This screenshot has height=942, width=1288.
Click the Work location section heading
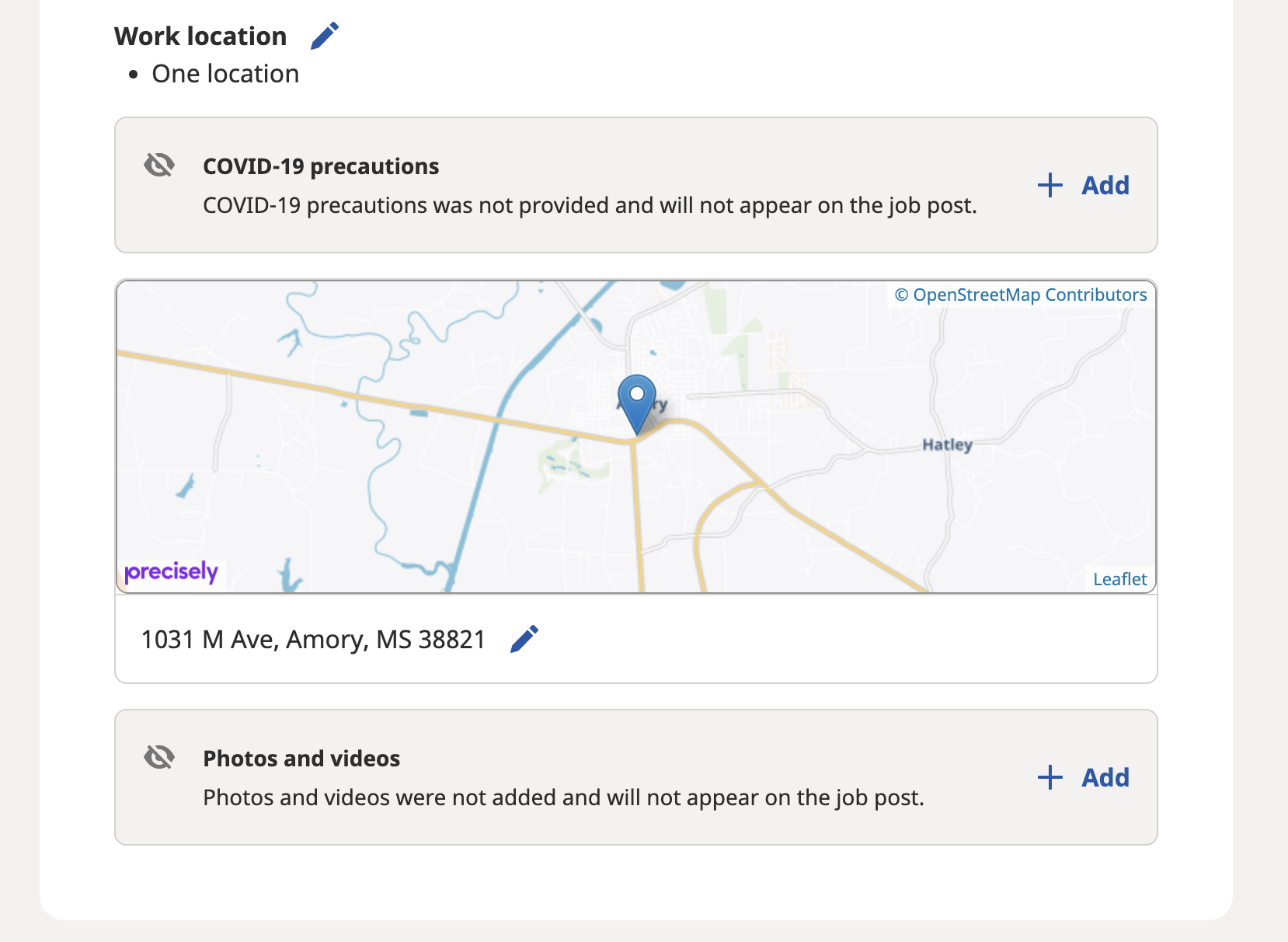(x=200, y=36)
